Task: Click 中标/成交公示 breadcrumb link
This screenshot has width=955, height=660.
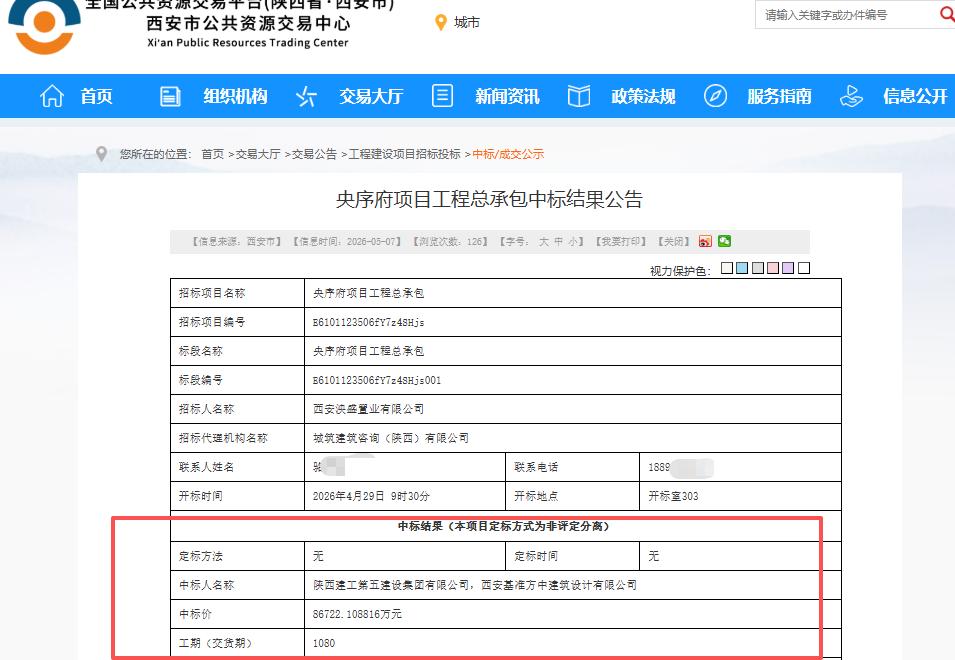Action: (x=508, y=154)
